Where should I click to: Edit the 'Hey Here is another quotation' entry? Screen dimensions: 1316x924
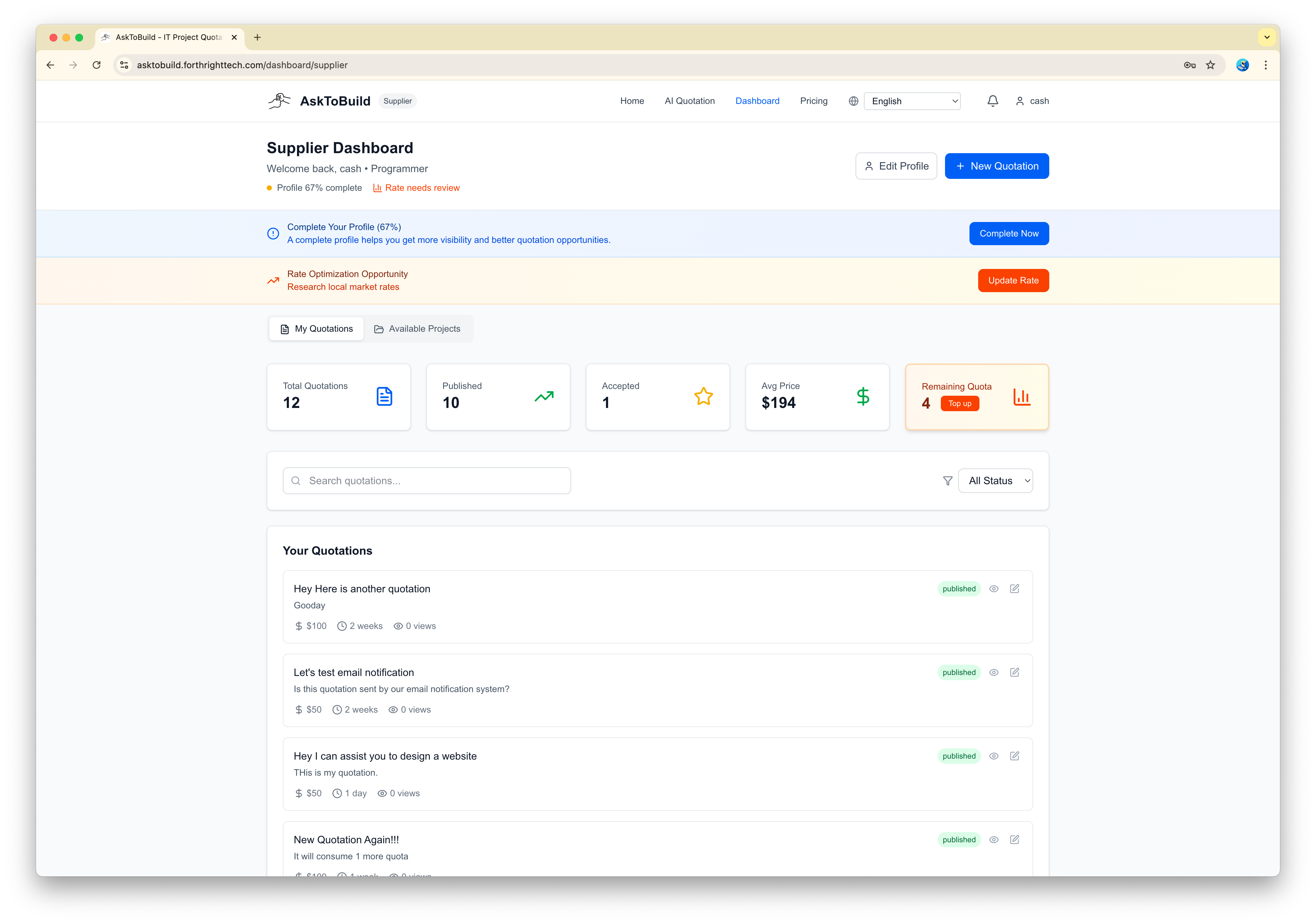point(1015,589)
